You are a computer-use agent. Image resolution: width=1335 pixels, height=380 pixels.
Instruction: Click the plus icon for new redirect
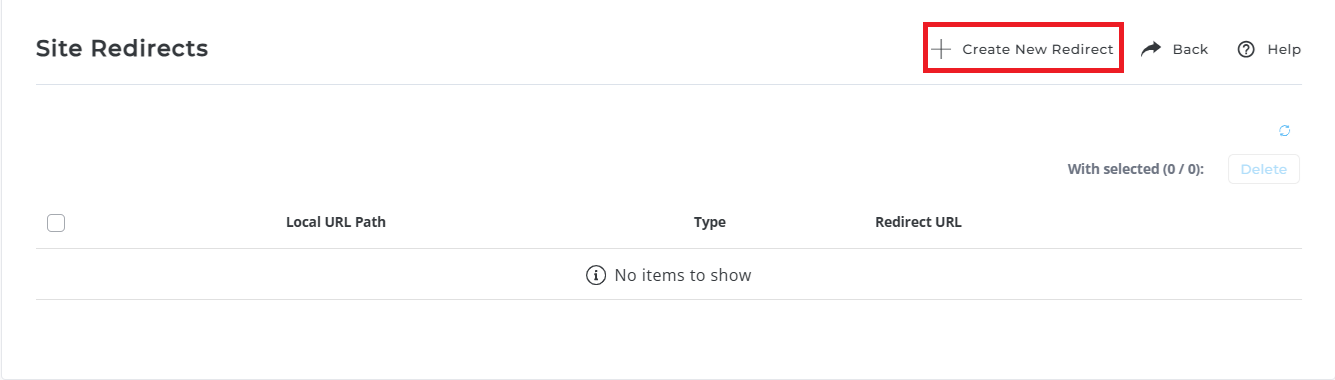941,49
